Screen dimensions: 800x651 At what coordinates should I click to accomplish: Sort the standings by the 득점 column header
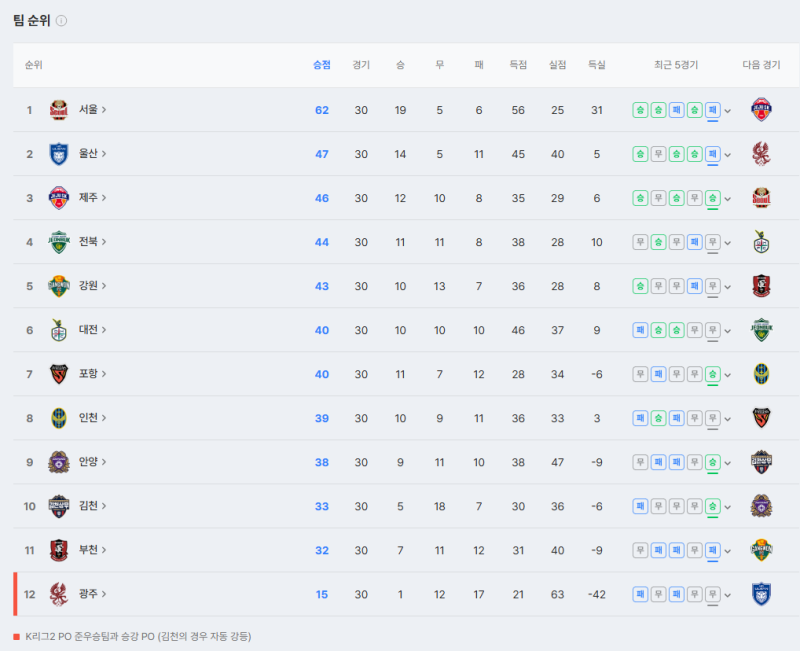click(x=518, y=65)
